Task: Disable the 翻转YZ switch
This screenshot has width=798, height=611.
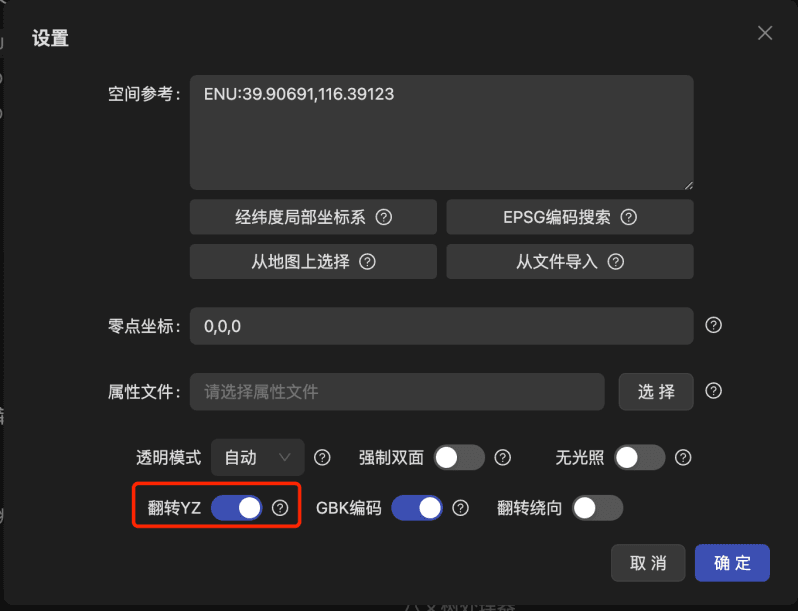Action: [237, 508]
